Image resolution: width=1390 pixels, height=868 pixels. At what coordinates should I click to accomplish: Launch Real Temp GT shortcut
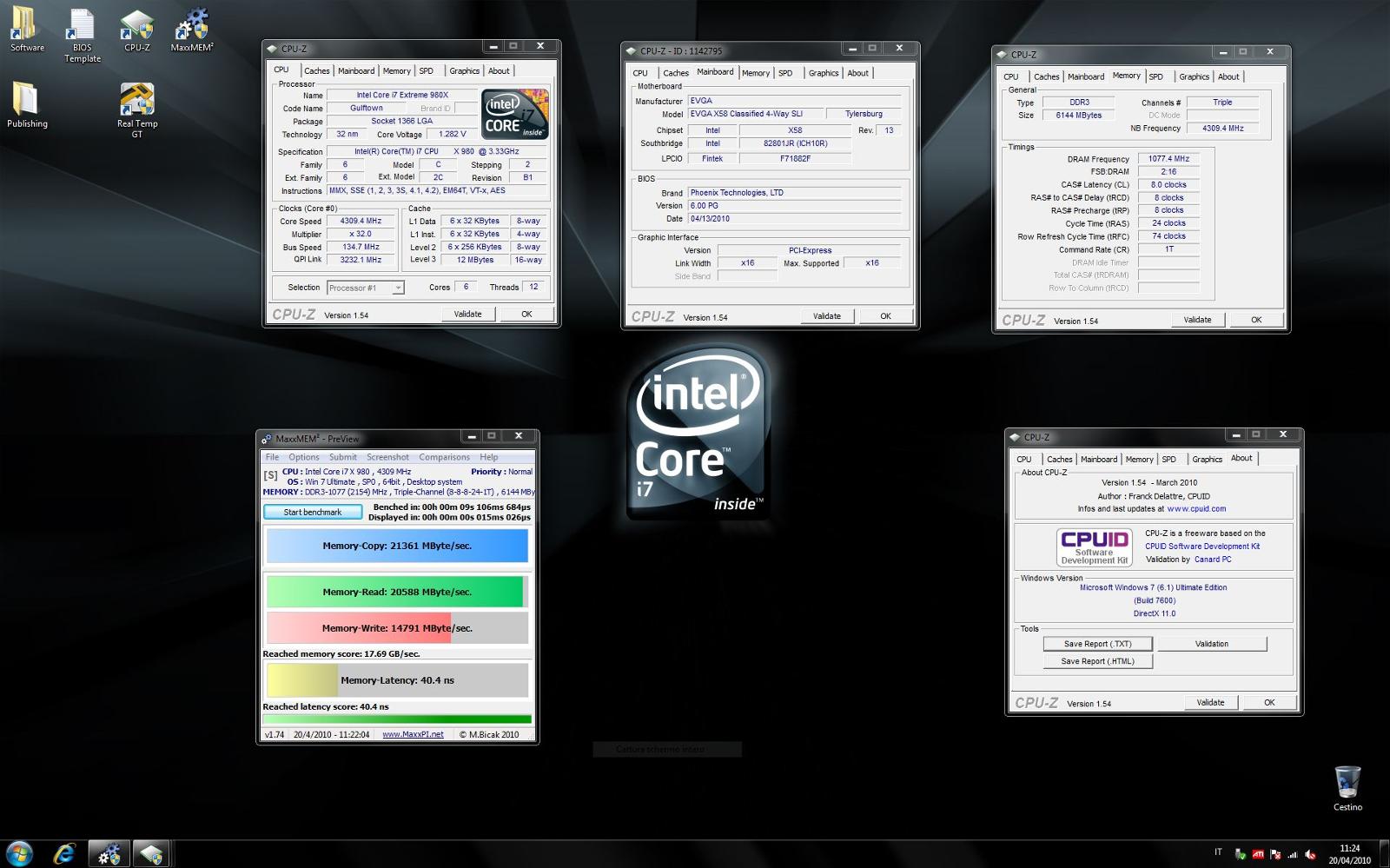pyautogui.click(x=136, y=110)
